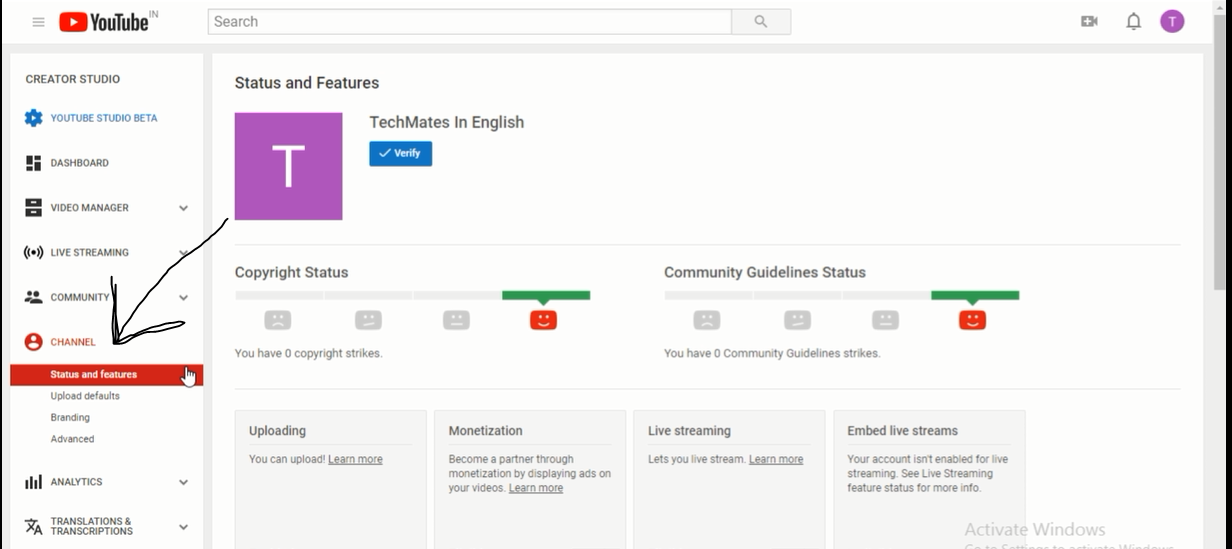
Task: Click Learn more in Monetization card
Action: pos(536,488)
